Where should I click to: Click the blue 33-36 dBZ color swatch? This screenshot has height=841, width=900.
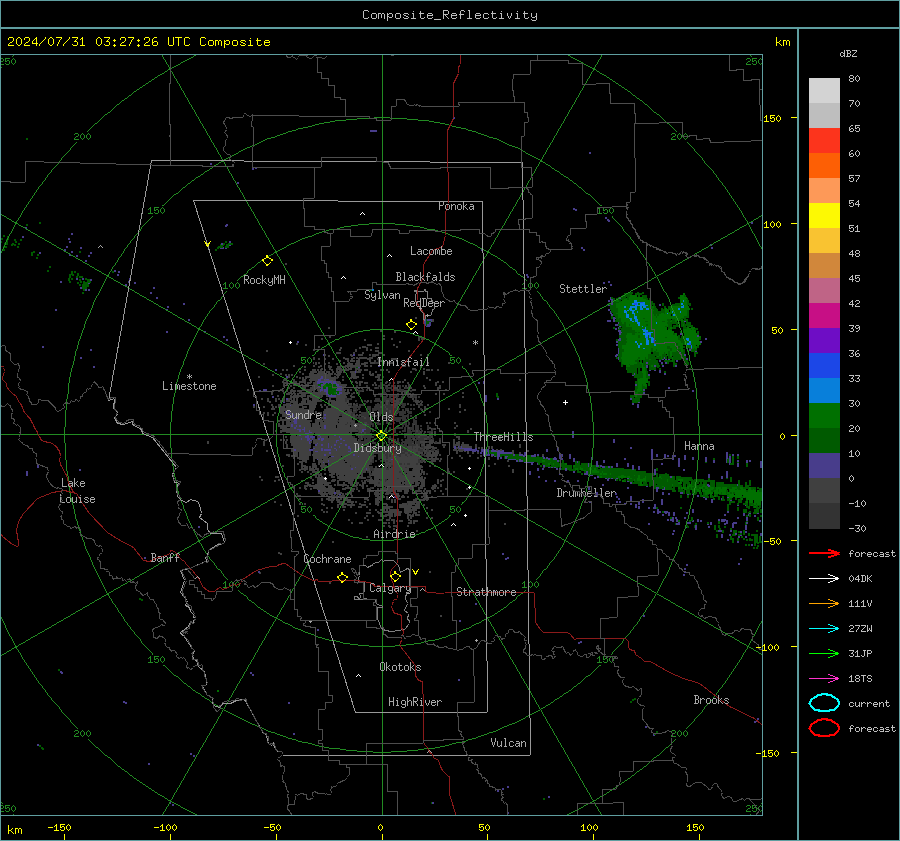(x=824, y=366)
